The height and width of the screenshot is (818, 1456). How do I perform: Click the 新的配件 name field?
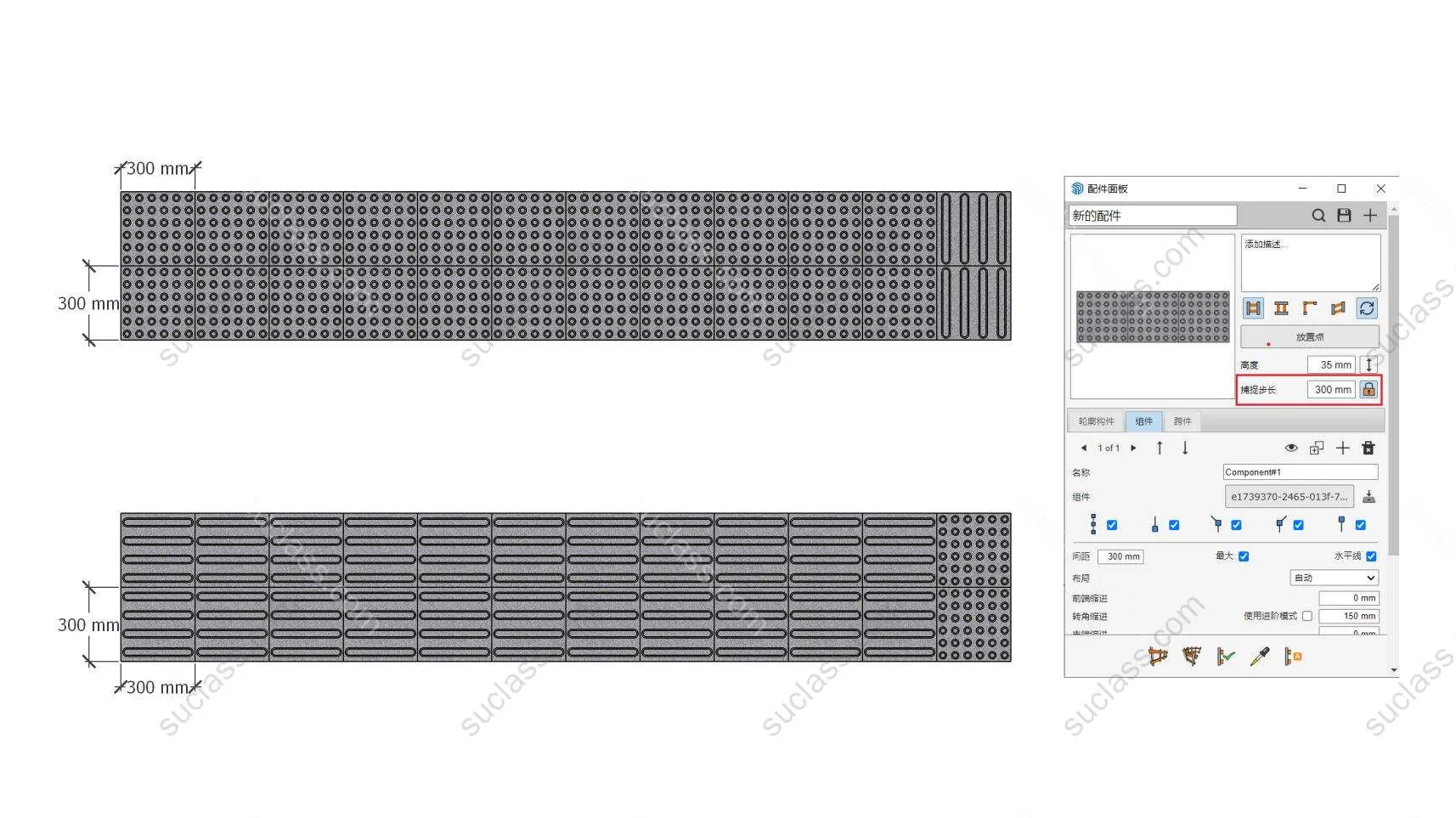[1153, 216]
